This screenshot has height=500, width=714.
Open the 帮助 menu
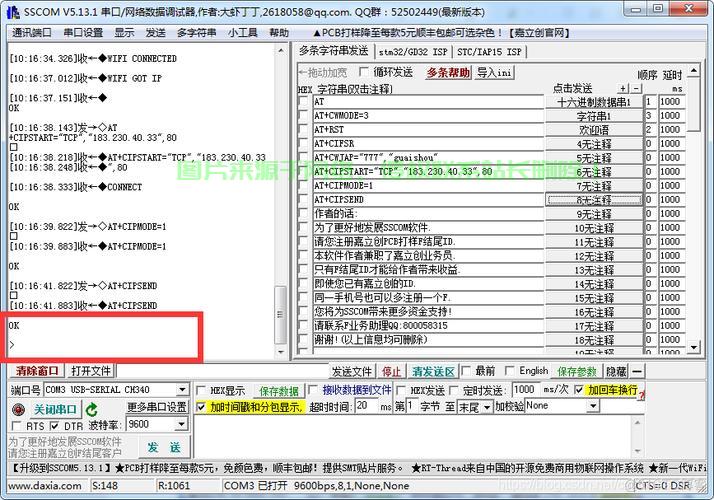tap(279, 33)
